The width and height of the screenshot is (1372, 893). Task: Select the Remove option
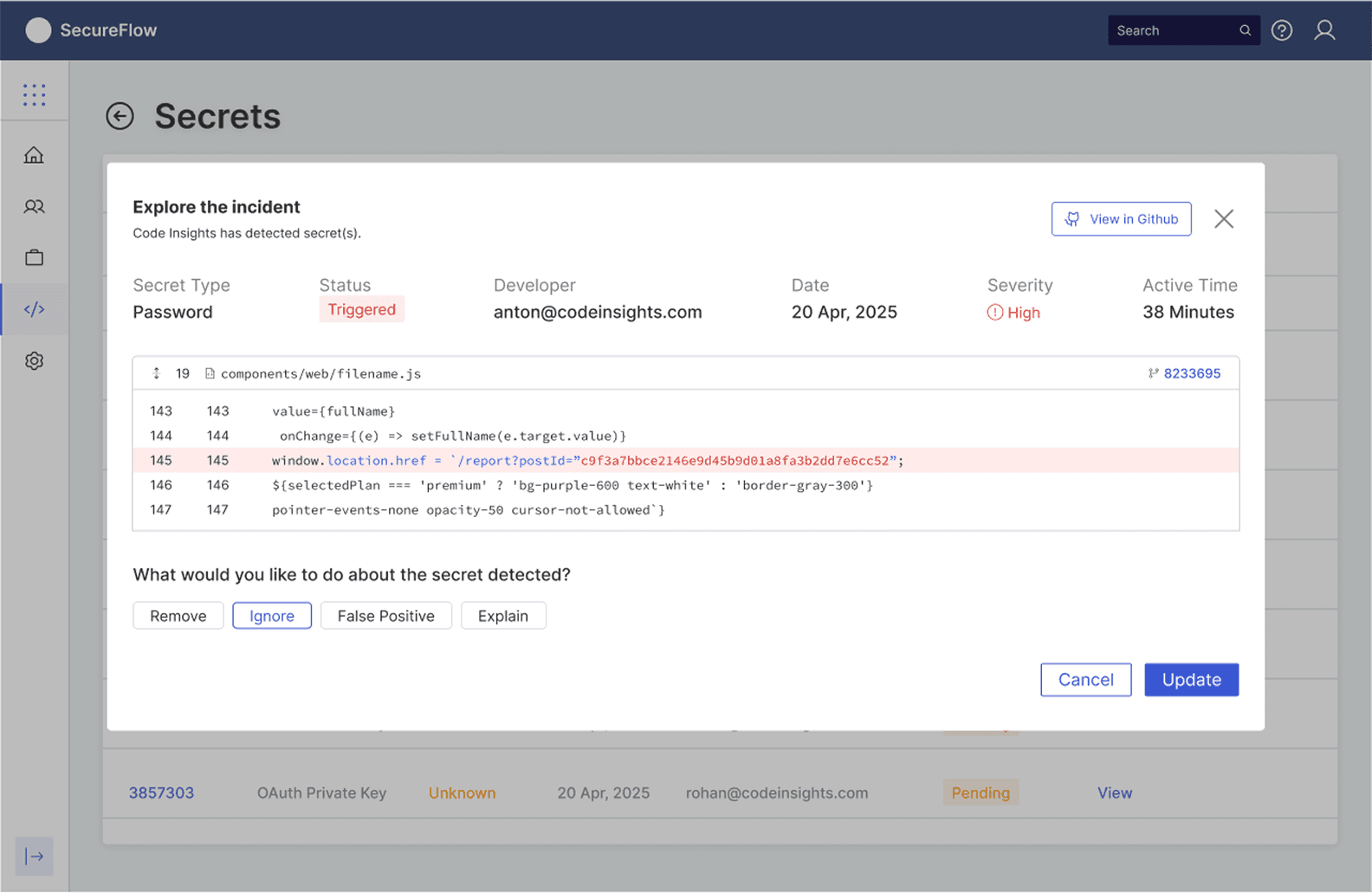point(178,616)
